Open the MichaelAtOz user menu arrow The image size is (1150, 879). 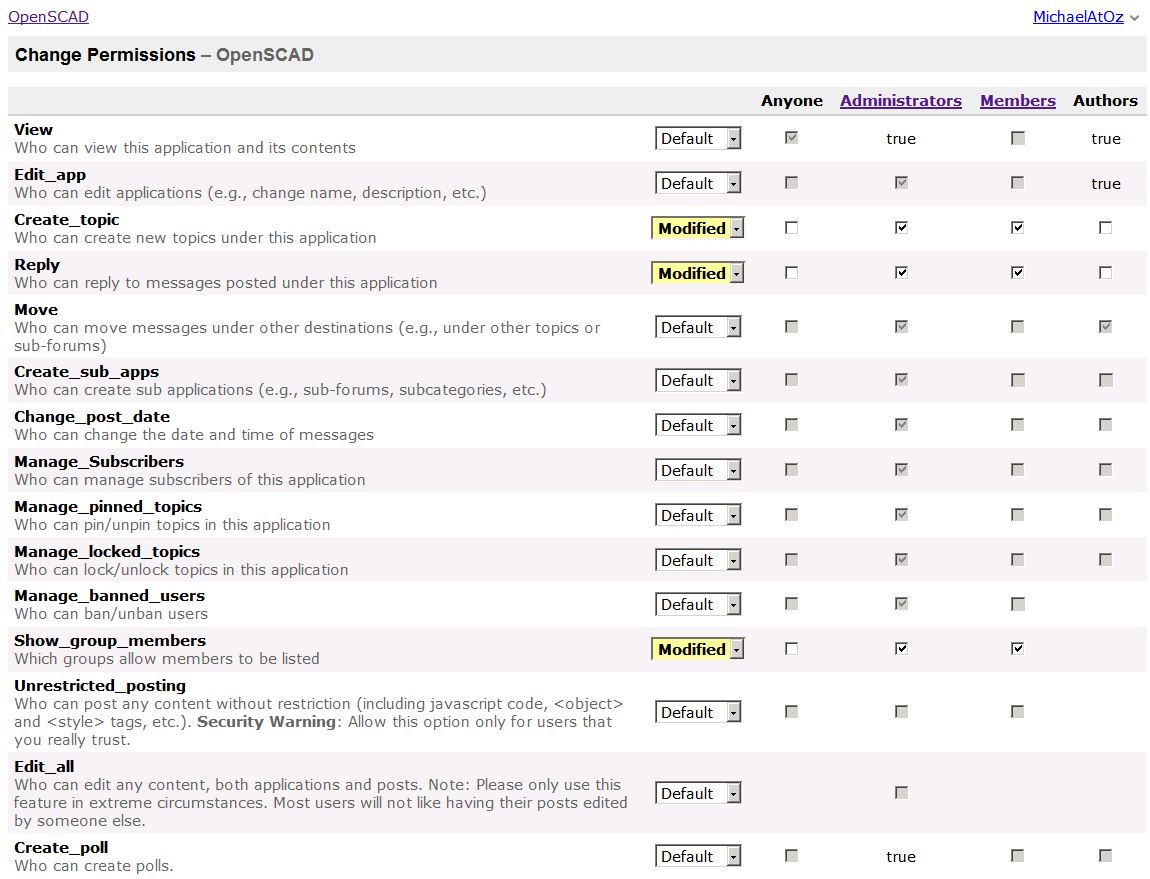coord(1134,18)
